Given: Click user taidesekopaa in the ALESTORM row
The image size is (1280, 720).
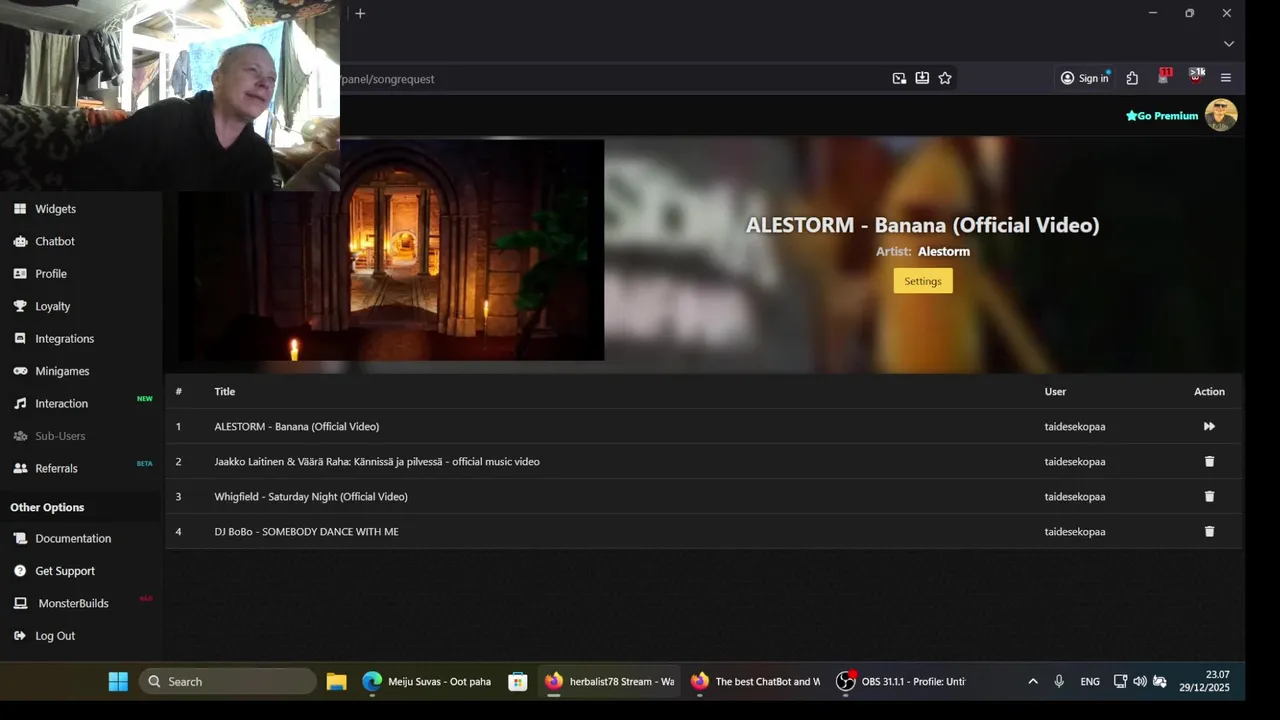Looking at the screenshot, I should (x=1075, y=426).
